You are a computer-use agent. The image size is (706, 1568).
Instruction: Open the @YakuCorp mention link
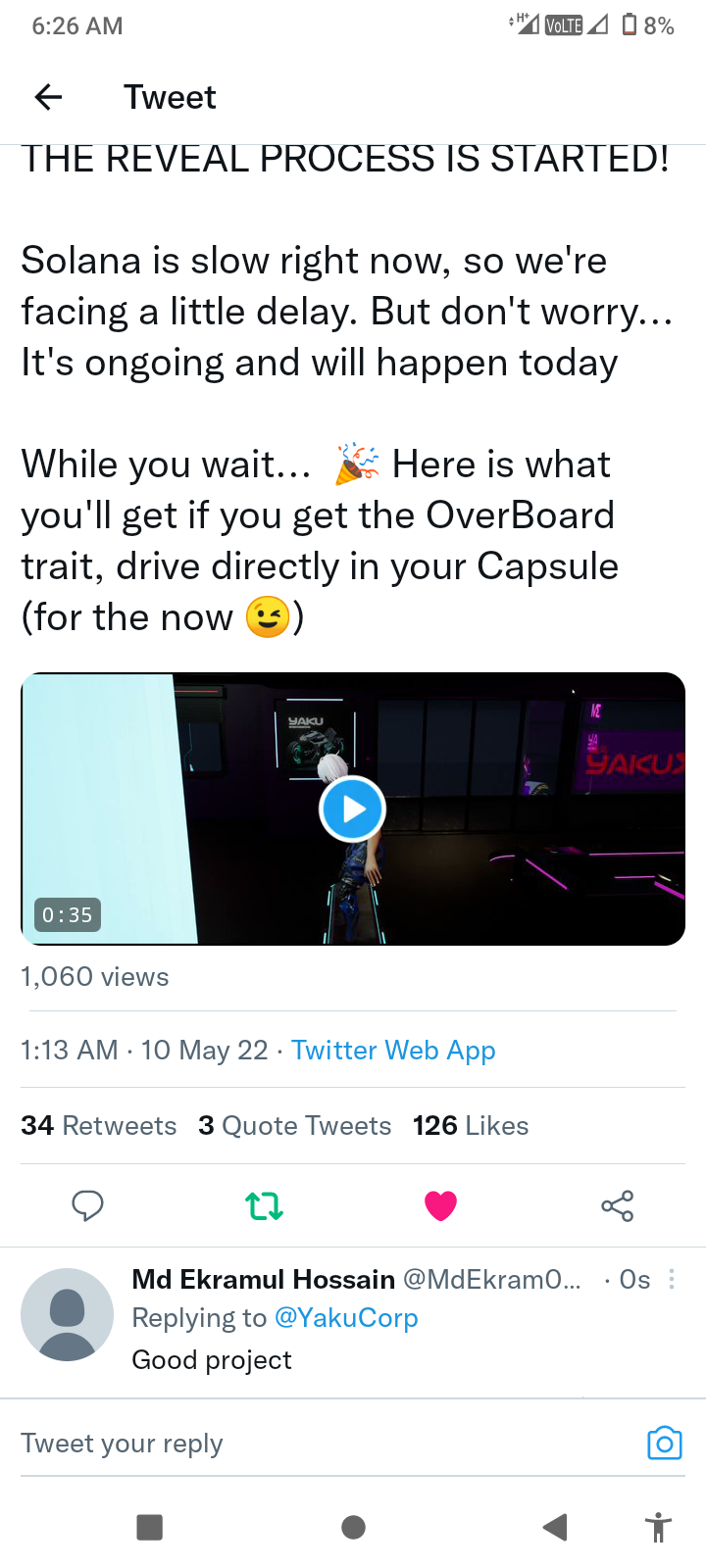[346, 1318]
